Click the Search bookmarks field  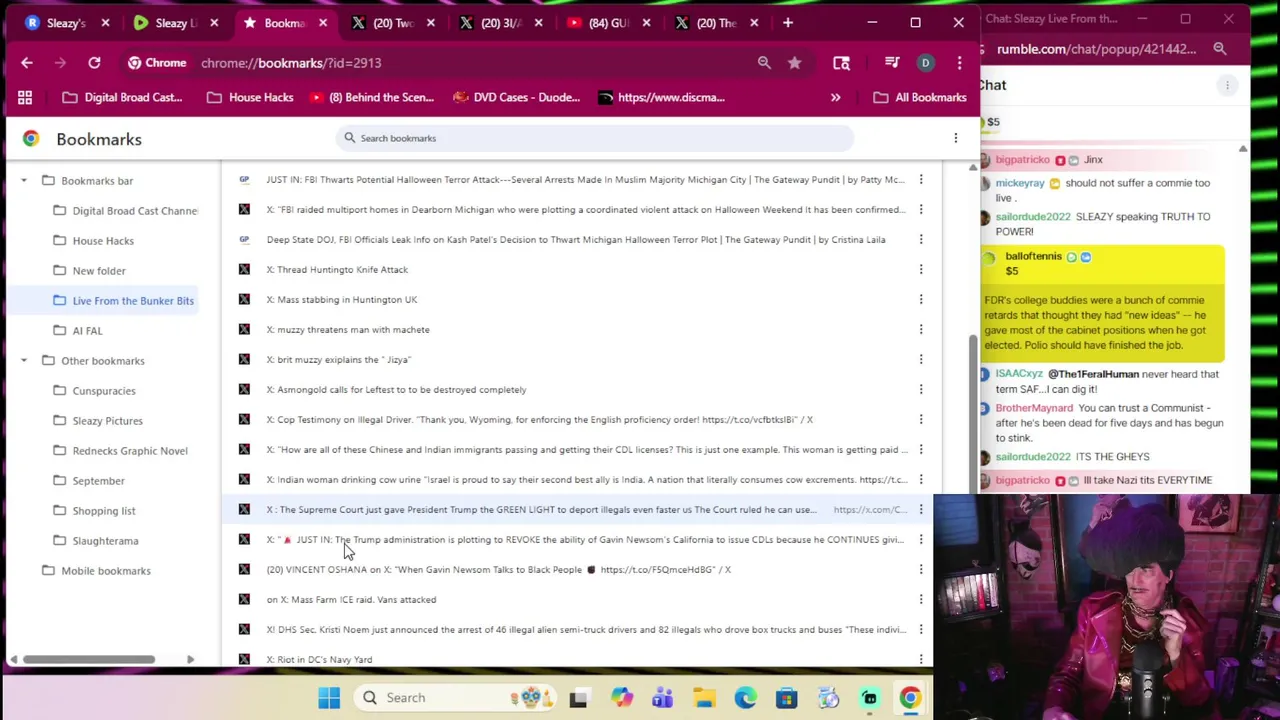point(595,138)
